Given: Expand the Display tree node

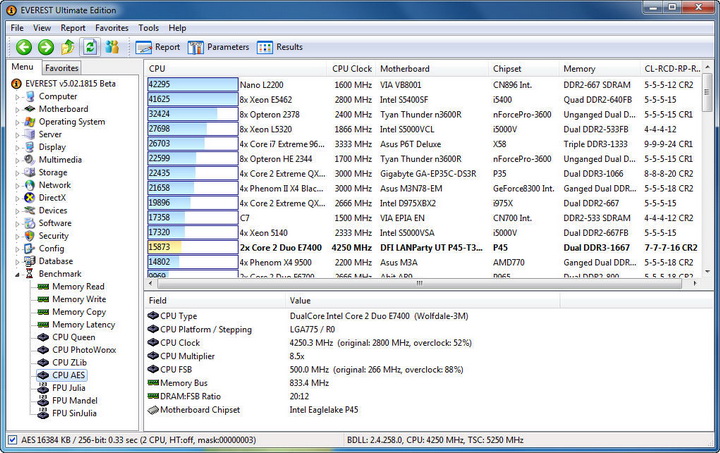Looking at the screenshot, I should pos(17,147).
